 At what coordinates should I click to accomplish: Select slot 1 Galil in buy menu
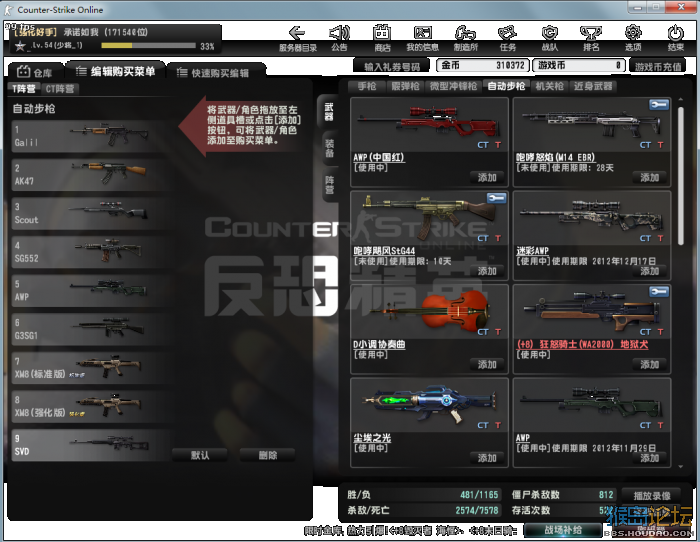(x=92, y=136)
